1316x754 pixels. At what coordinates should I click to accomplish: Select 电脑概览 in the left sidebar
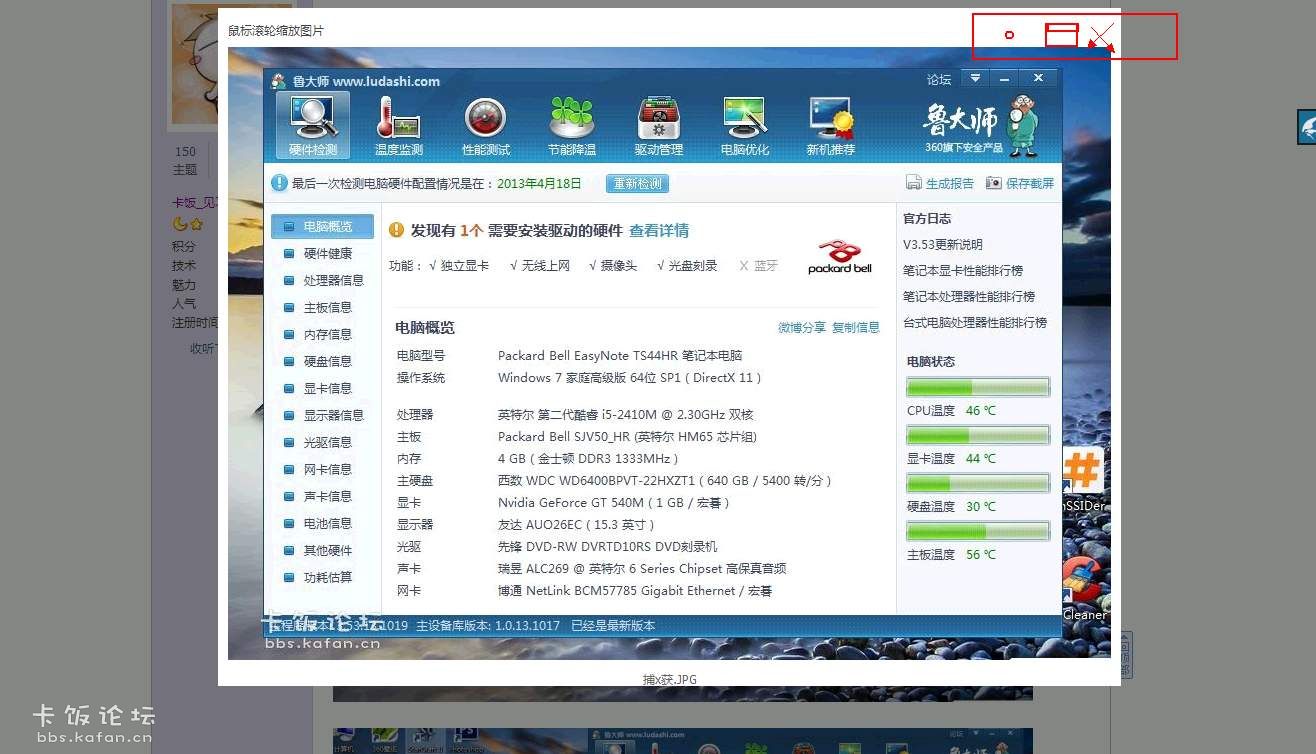pyautogui.click(x=321, y=227)
